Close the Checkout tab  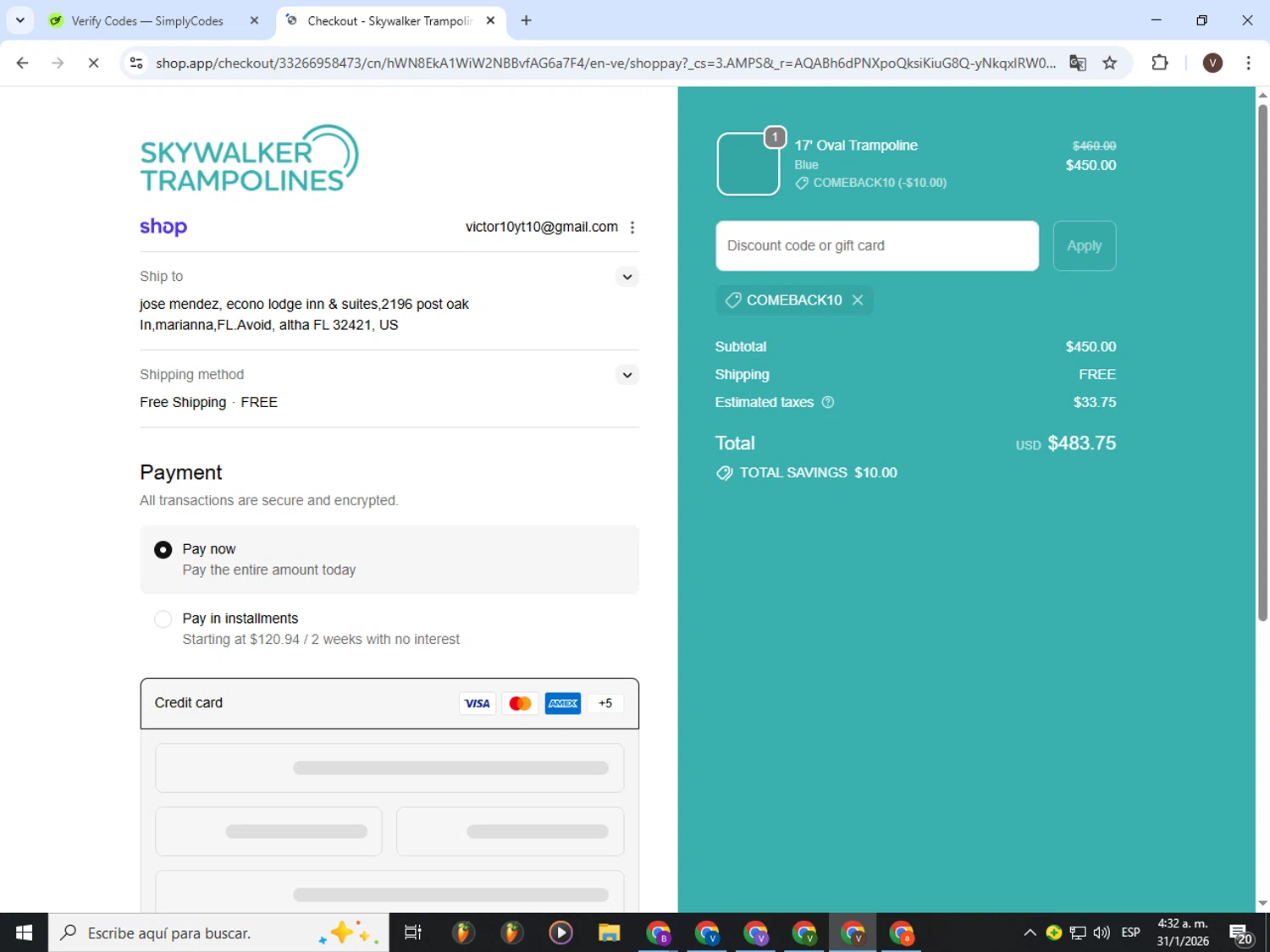coord(490,21)
